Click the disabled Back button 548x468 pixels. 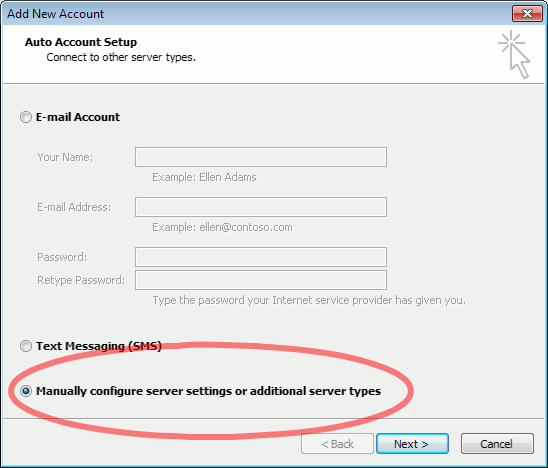click(337, 444)
